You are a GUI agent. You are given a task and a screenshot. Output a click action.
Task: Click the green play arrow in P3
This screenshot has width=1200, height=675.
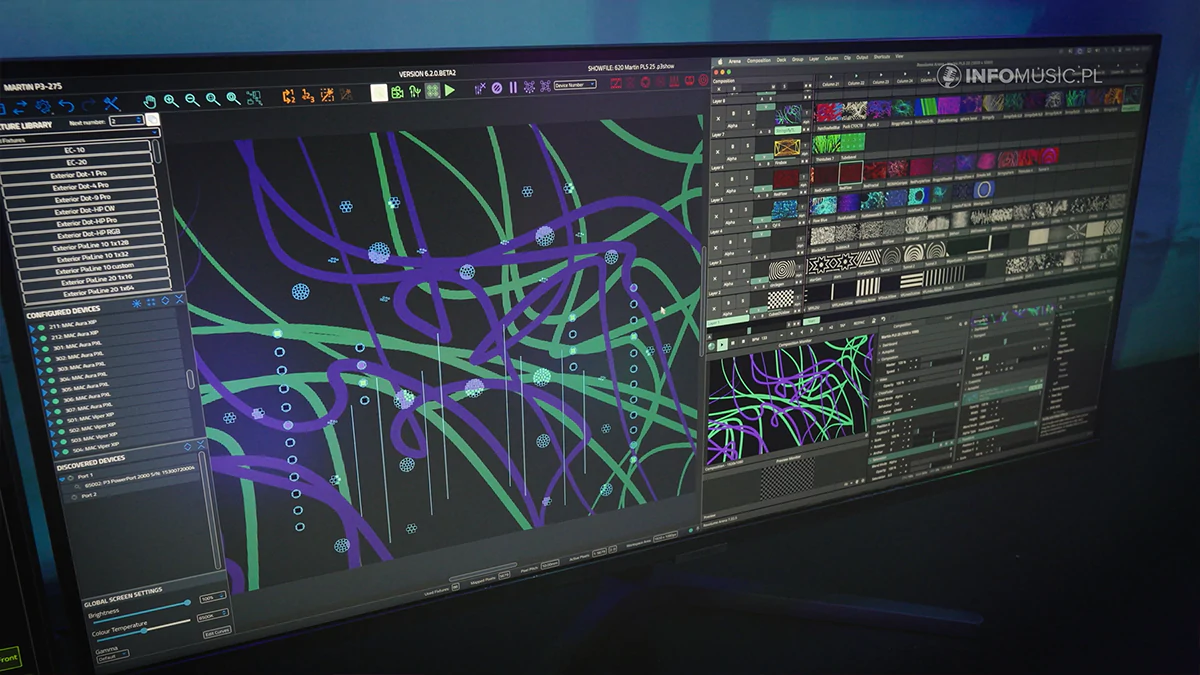point(450,90)
